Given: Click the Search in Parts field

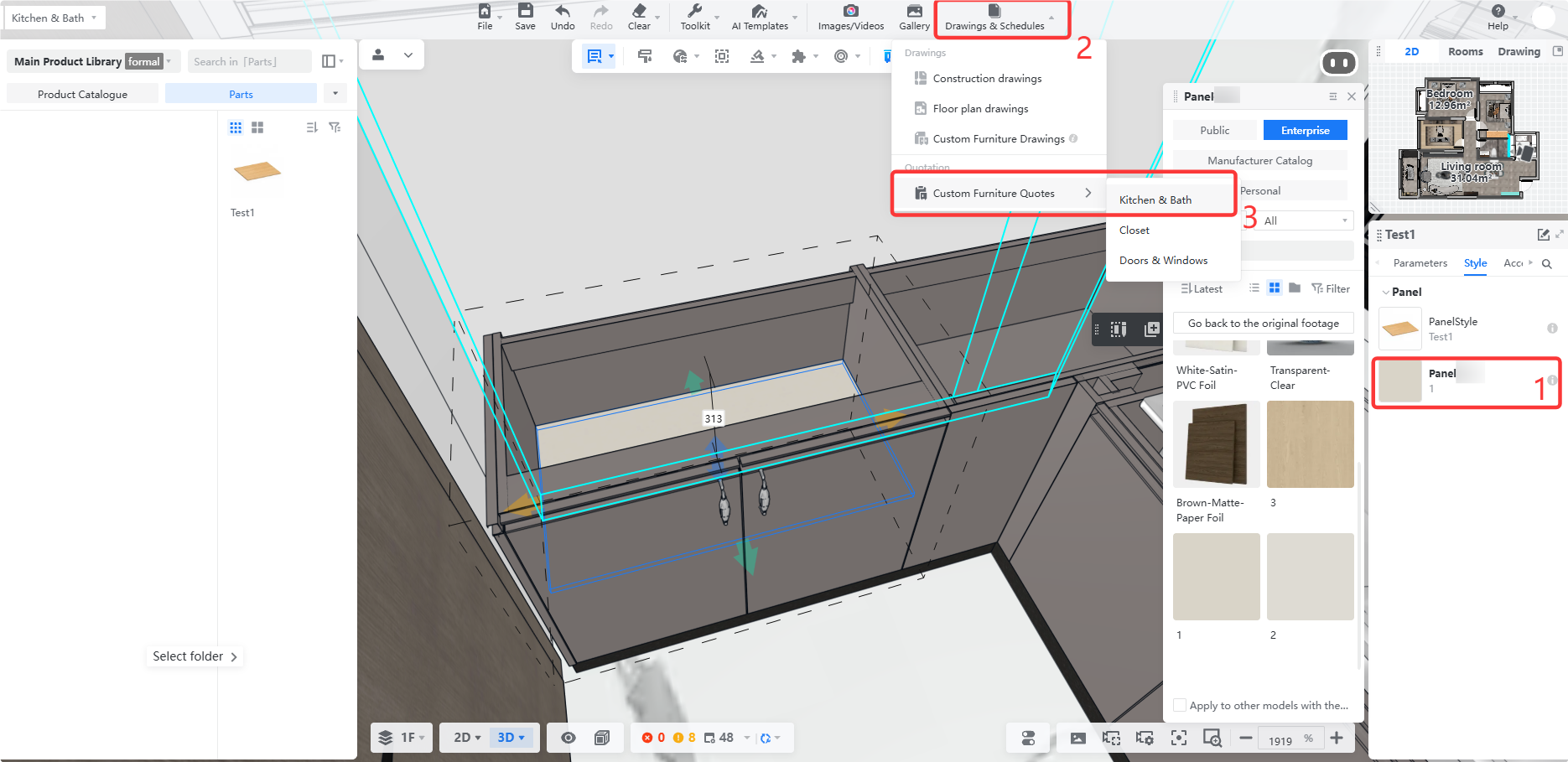Looking at the screenshot, I should point(249,61).
